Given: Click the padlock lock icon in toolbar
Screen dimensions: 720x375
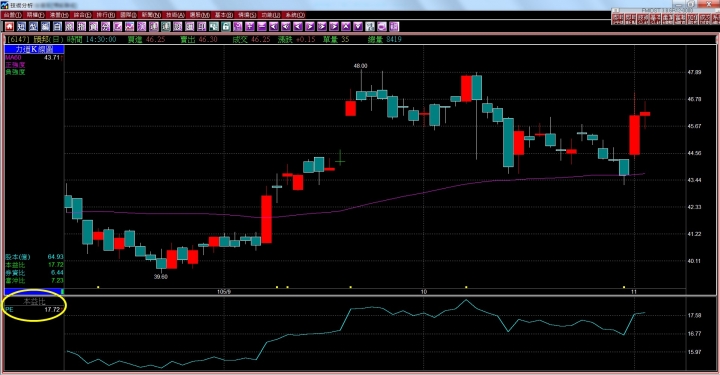Looking at the screenshot, I should (226, 26).
